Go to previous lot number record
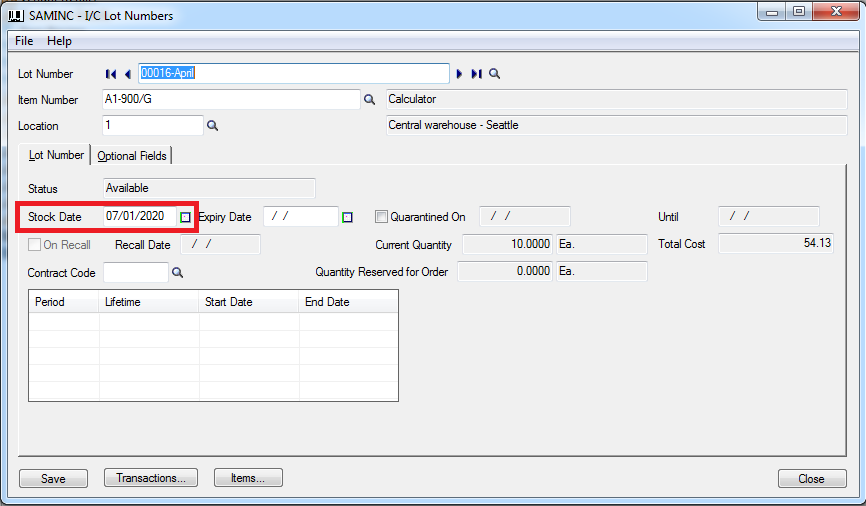Image resolution: width=866 pixels, height=506 pixels. click(128, 73)
